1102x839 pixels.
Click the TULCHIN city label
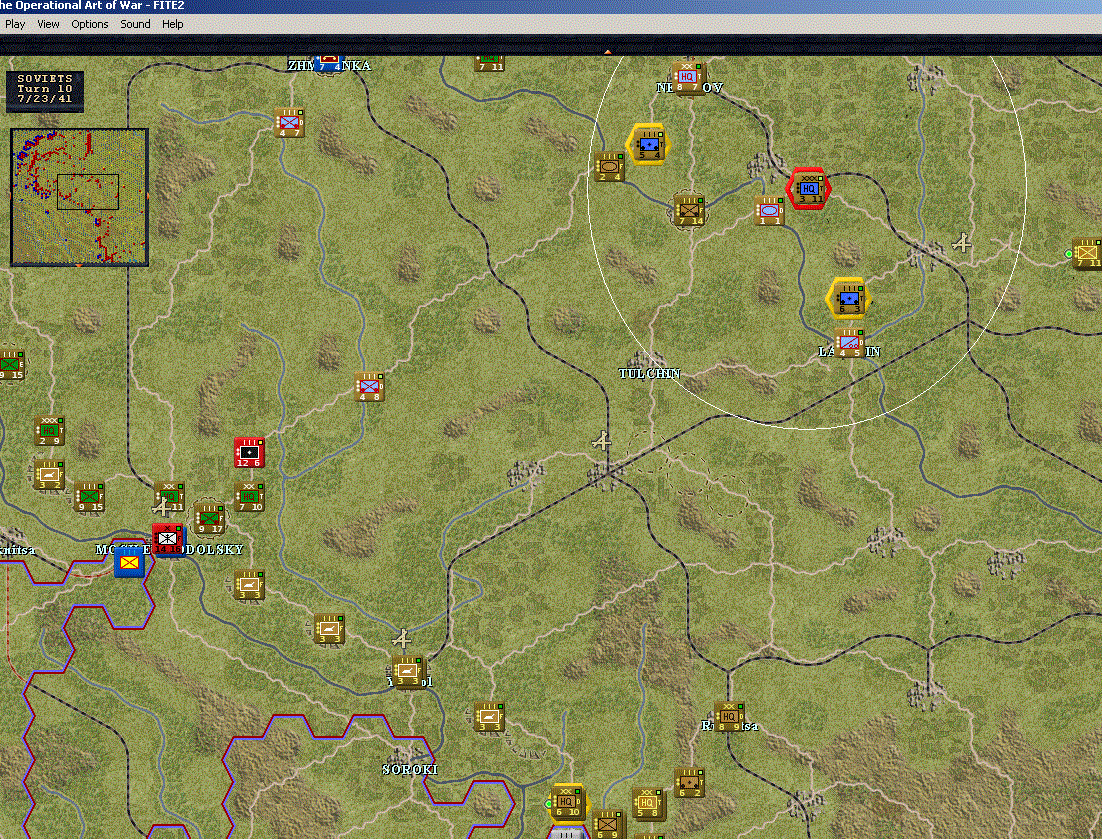point(650,373)
